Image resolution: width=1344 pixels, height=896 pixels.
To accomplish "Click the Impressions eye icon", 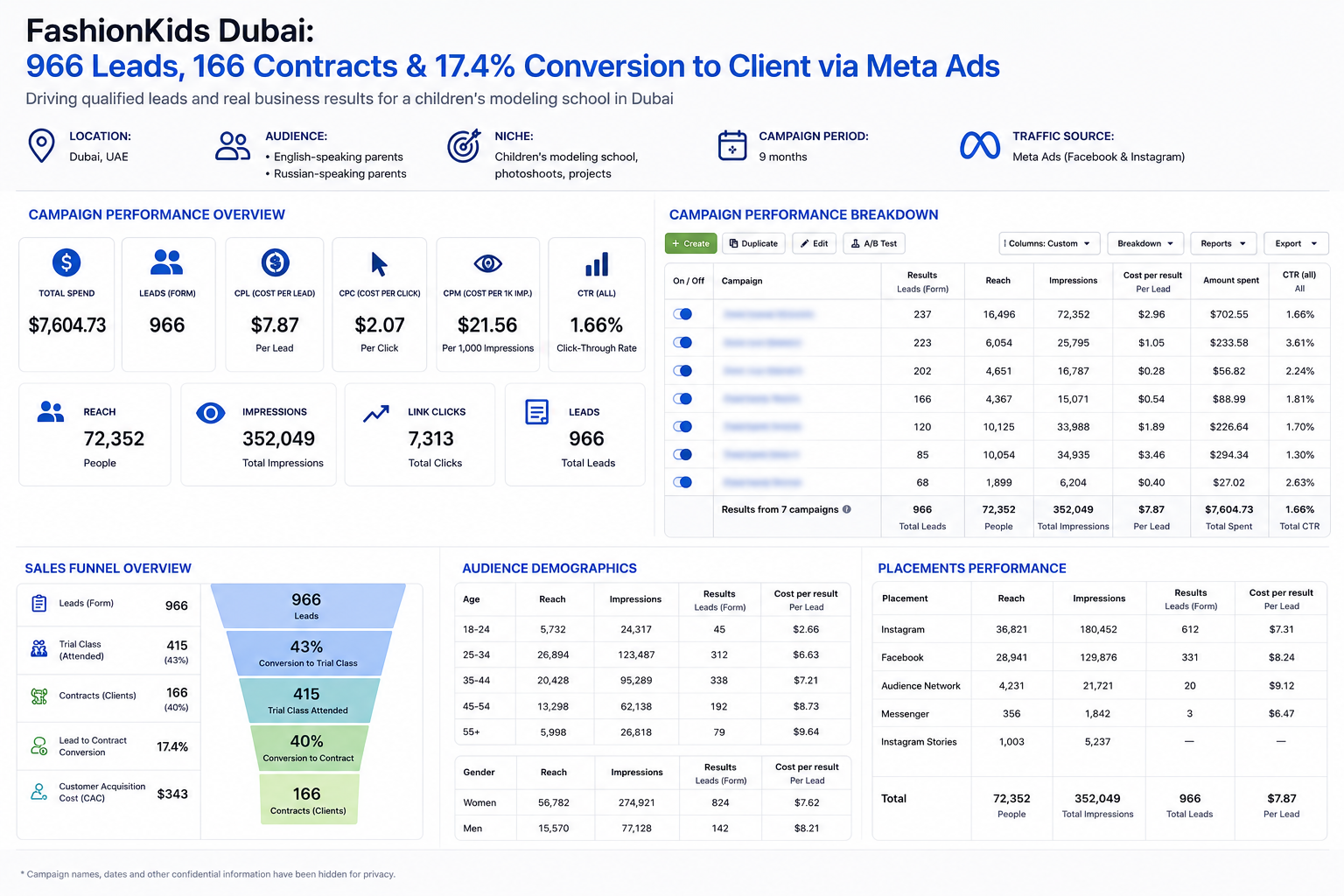I will coord(210,412).
